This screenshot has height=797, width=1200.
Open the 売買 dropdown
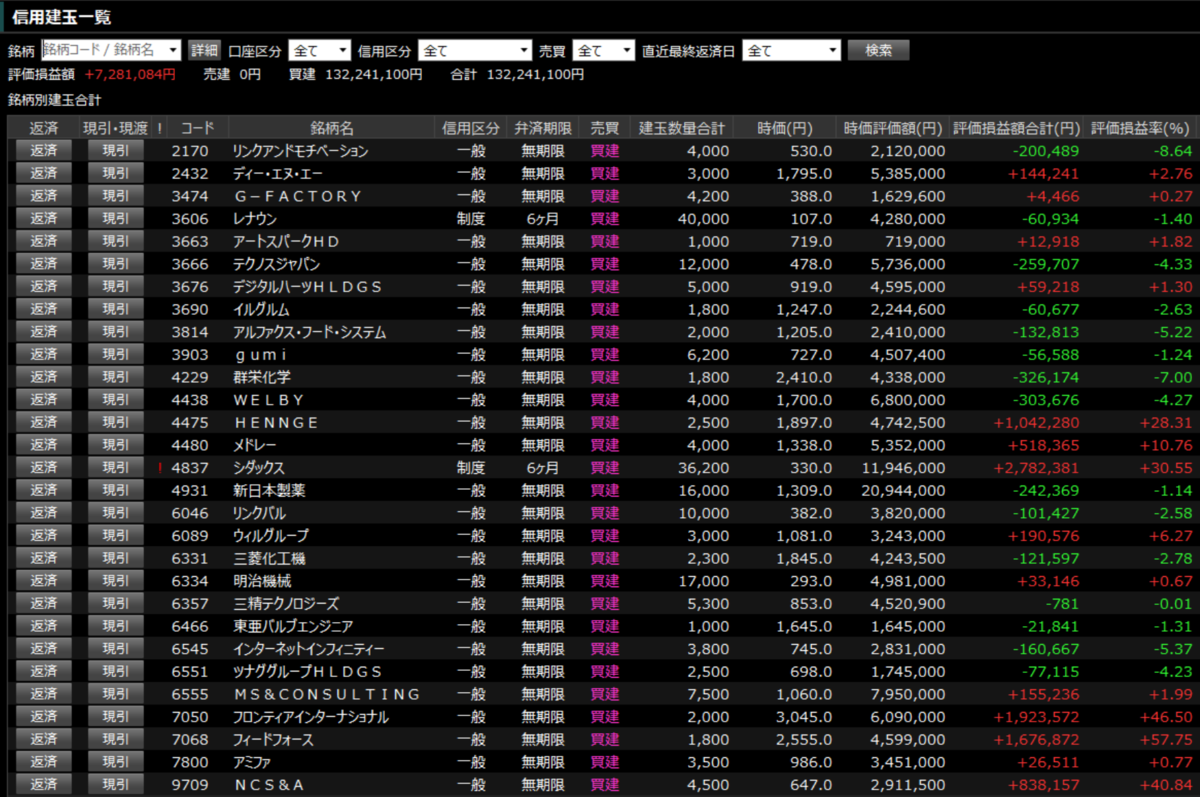[605, 50]
